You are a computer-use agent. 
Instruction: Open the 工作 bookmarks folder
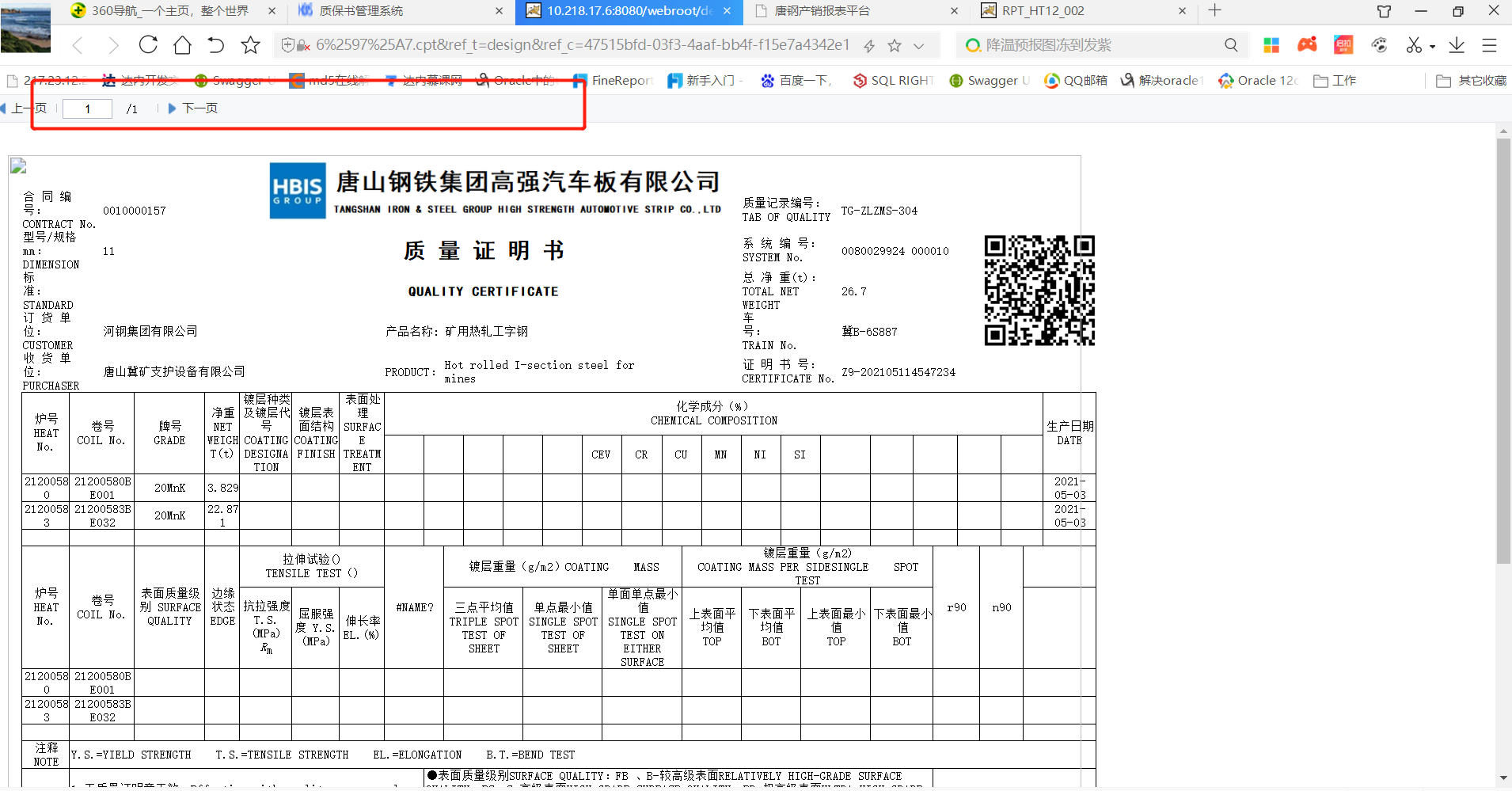1335,81
